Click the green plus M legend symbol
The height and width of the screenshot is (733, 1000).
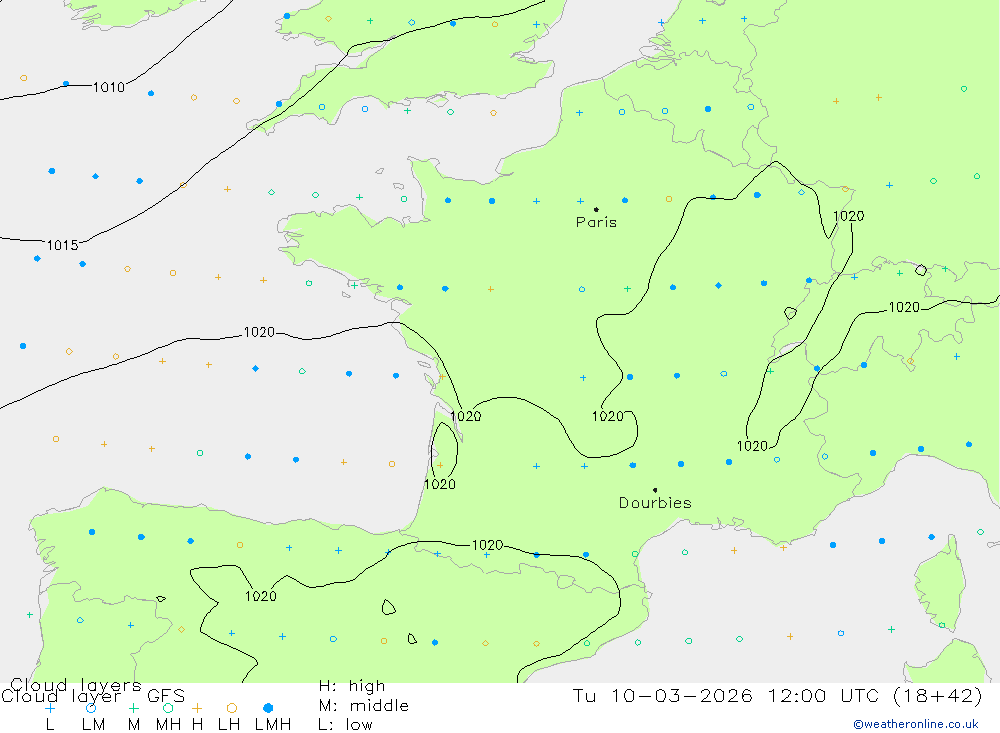click(x=133, y=708)
